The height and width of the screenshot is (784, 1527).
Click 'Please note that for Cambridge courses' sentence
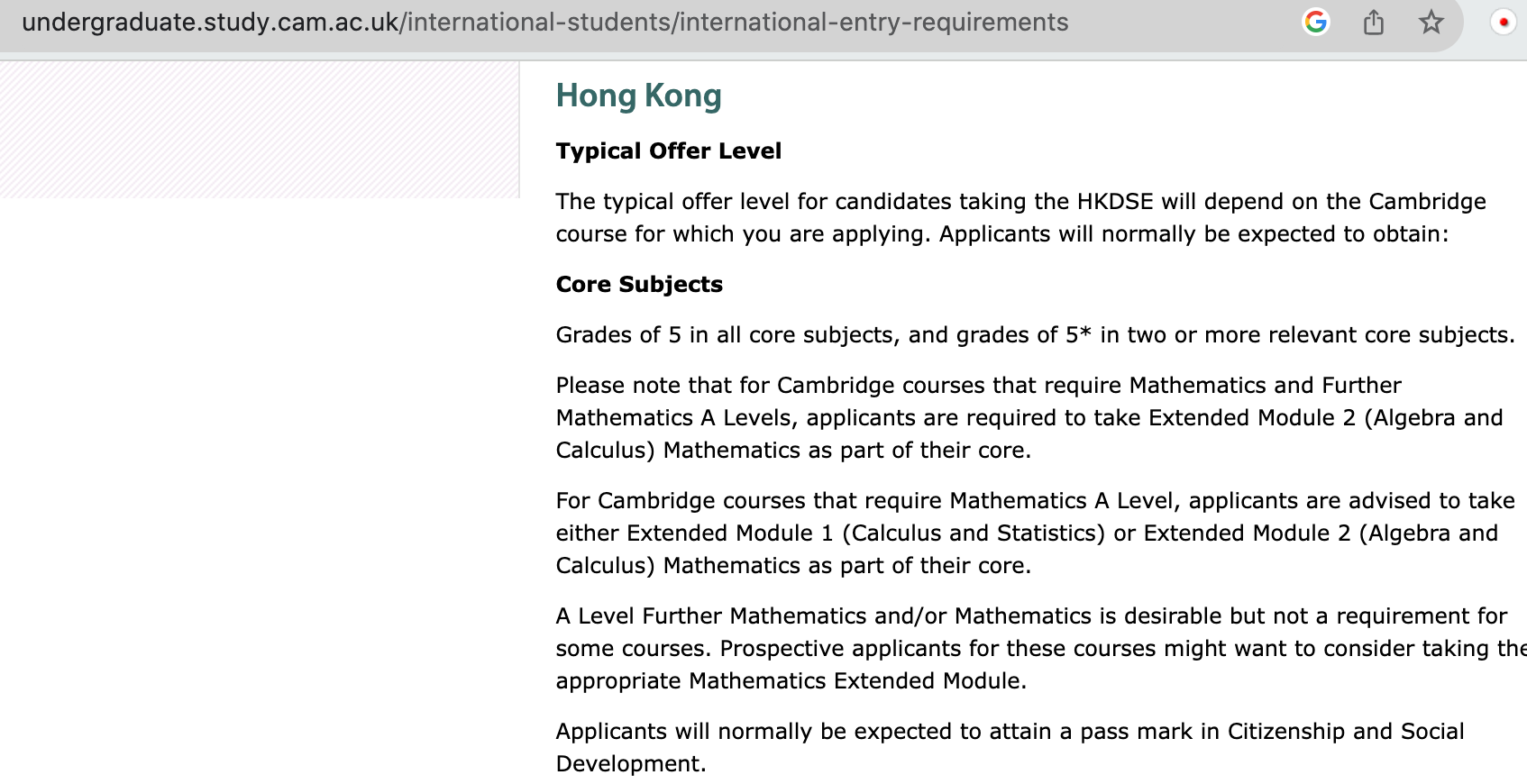pyautogui.click(x=1029, y=417)
